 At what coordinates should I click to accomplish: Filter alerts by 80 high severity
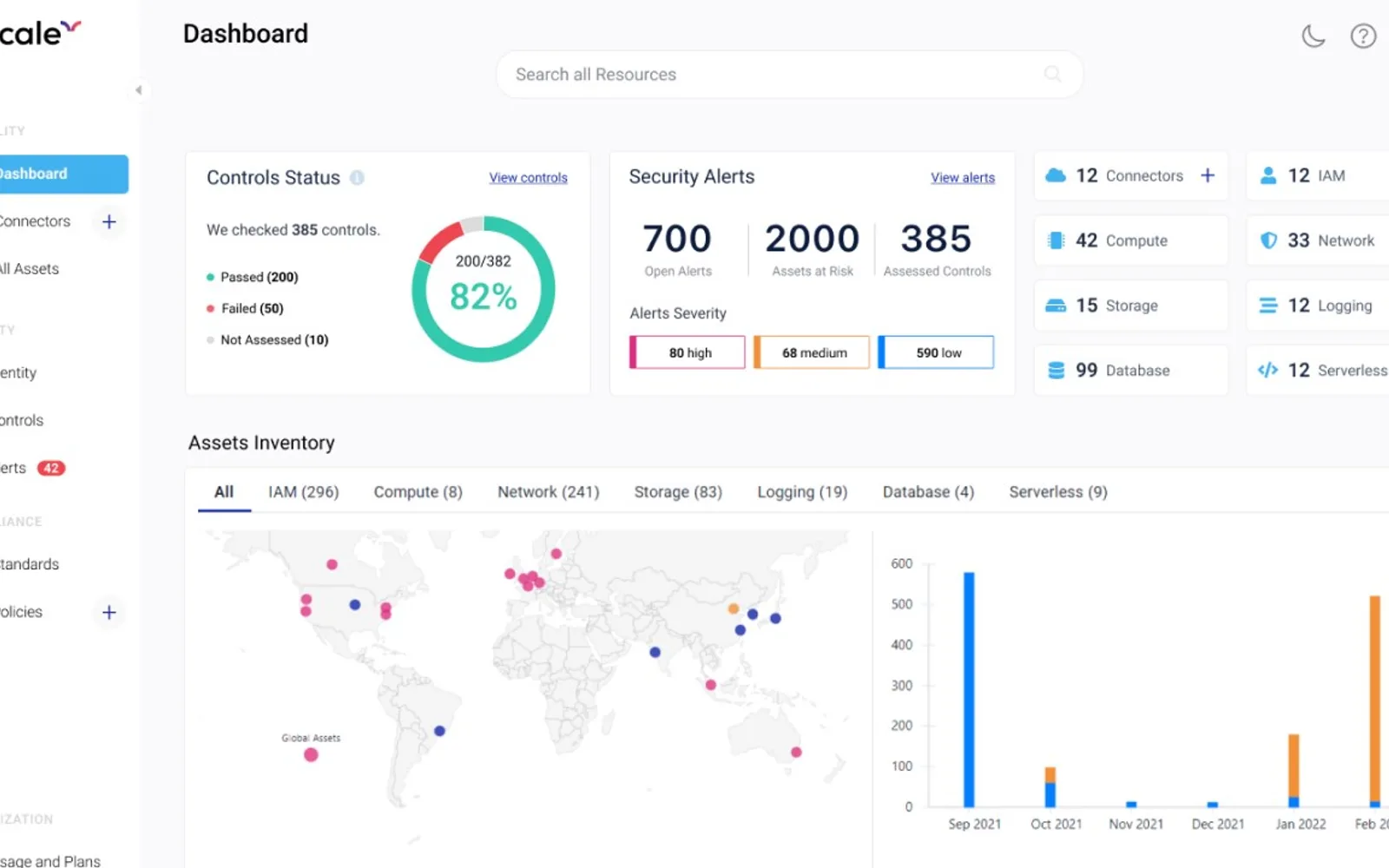(687, 352)
